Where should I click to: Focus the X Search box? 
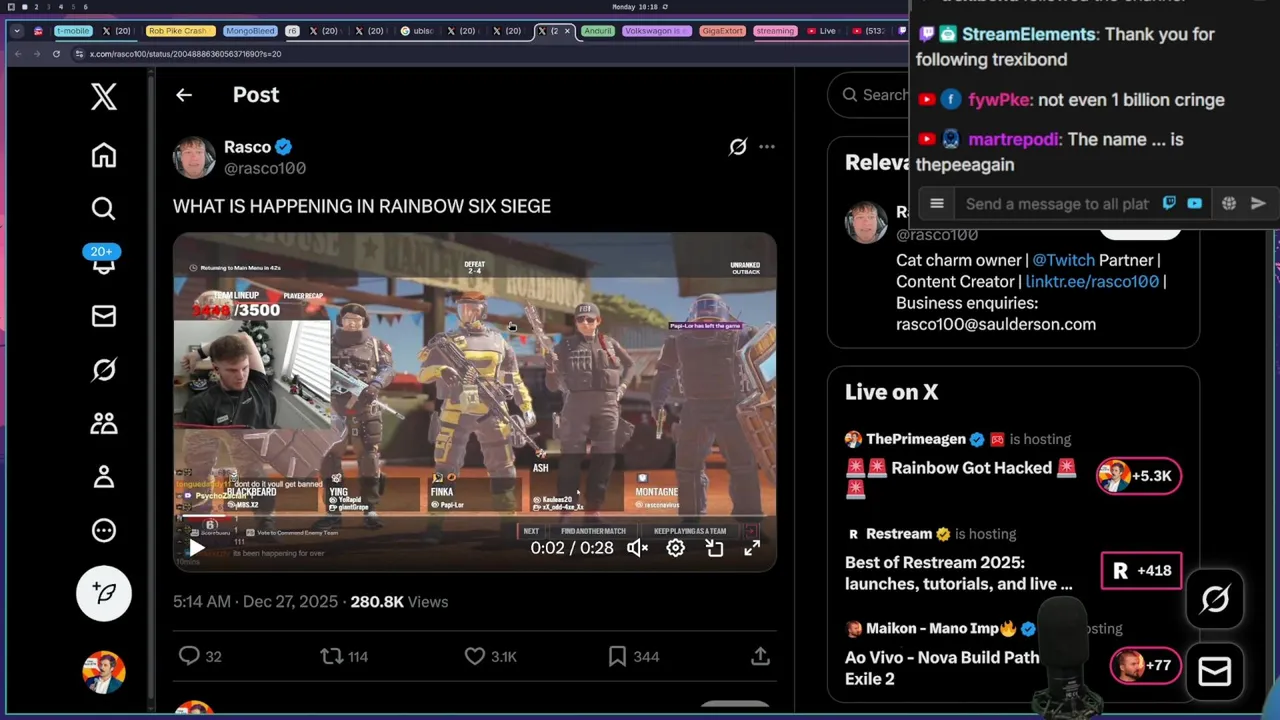868,95
